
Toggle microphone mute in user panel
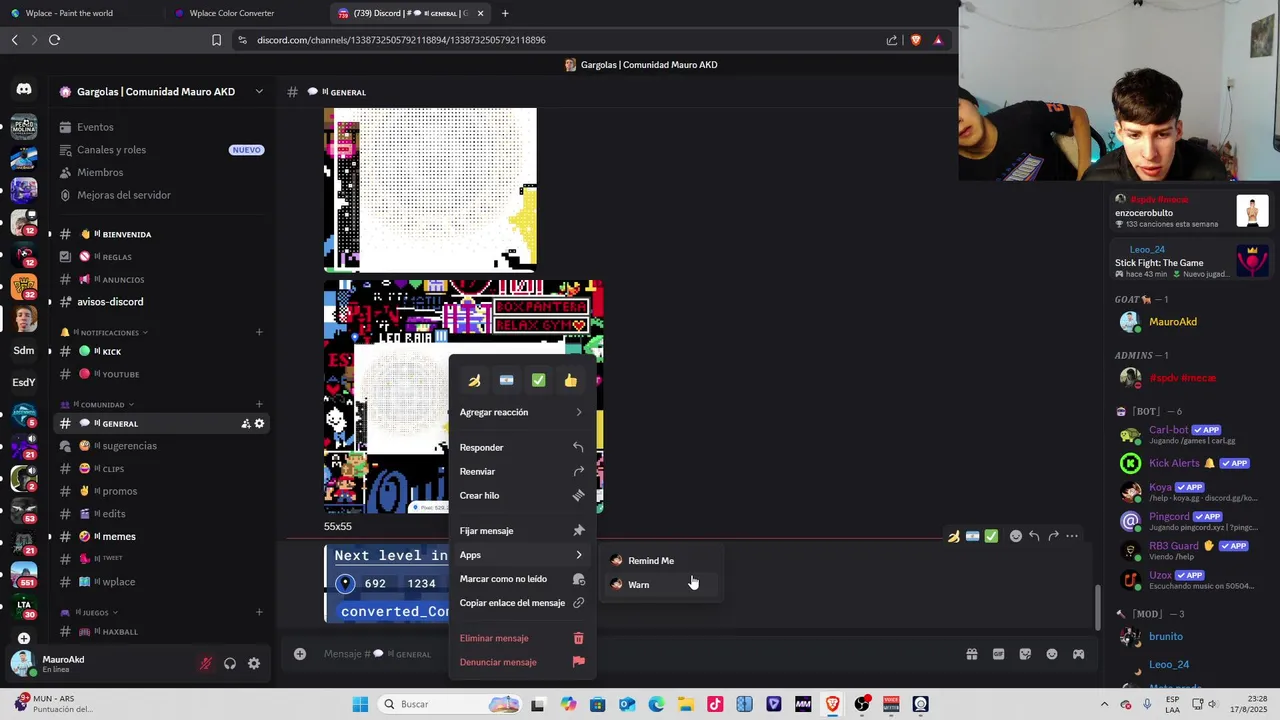205,663
